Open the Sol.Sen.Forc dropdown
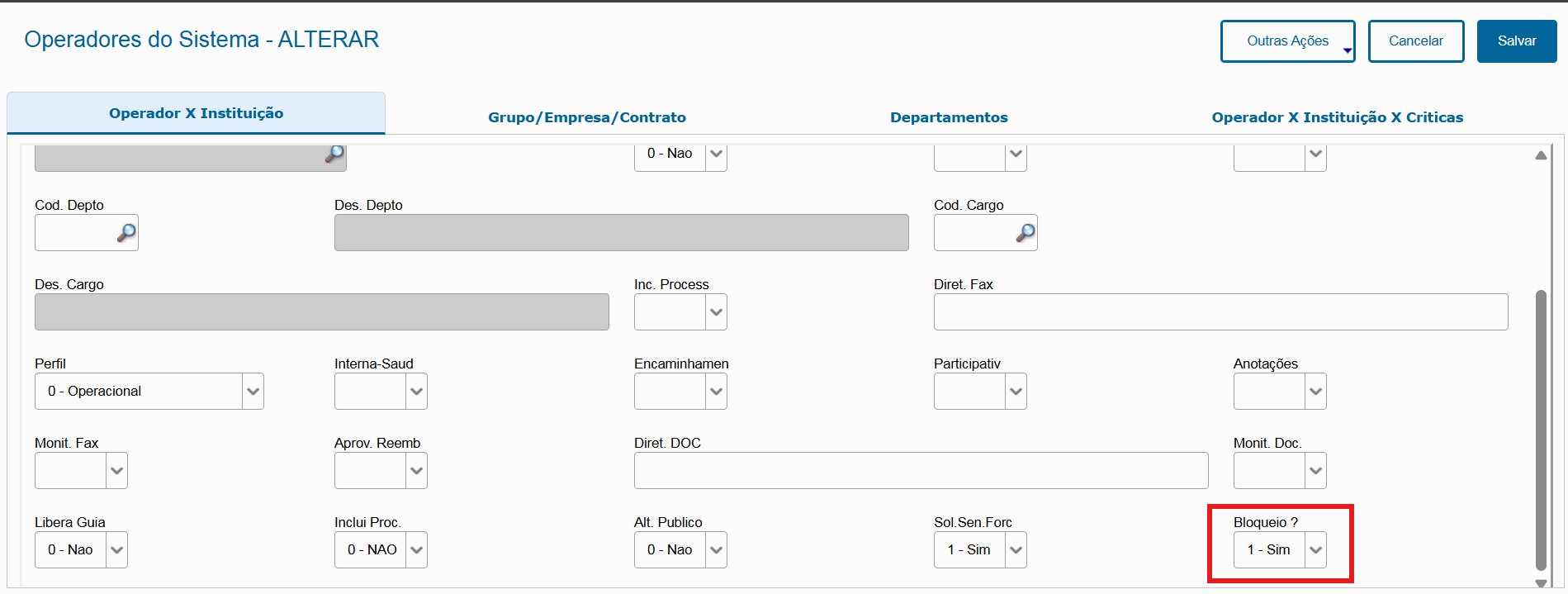Viewport: 1568px width, 594px height. (x=1016, y=550)
